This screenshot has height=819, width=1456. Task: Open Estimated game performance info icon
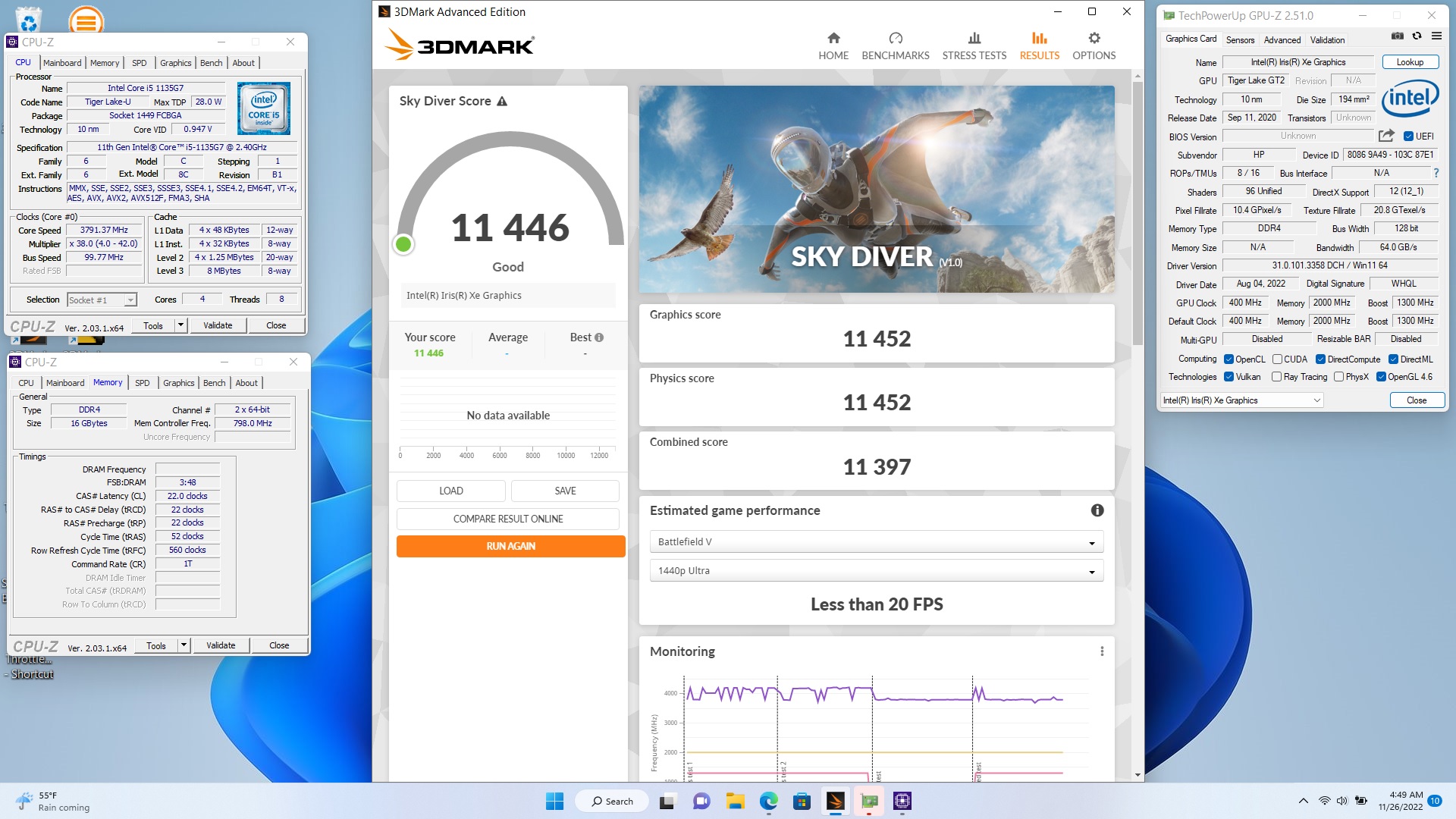[1097, 510]
